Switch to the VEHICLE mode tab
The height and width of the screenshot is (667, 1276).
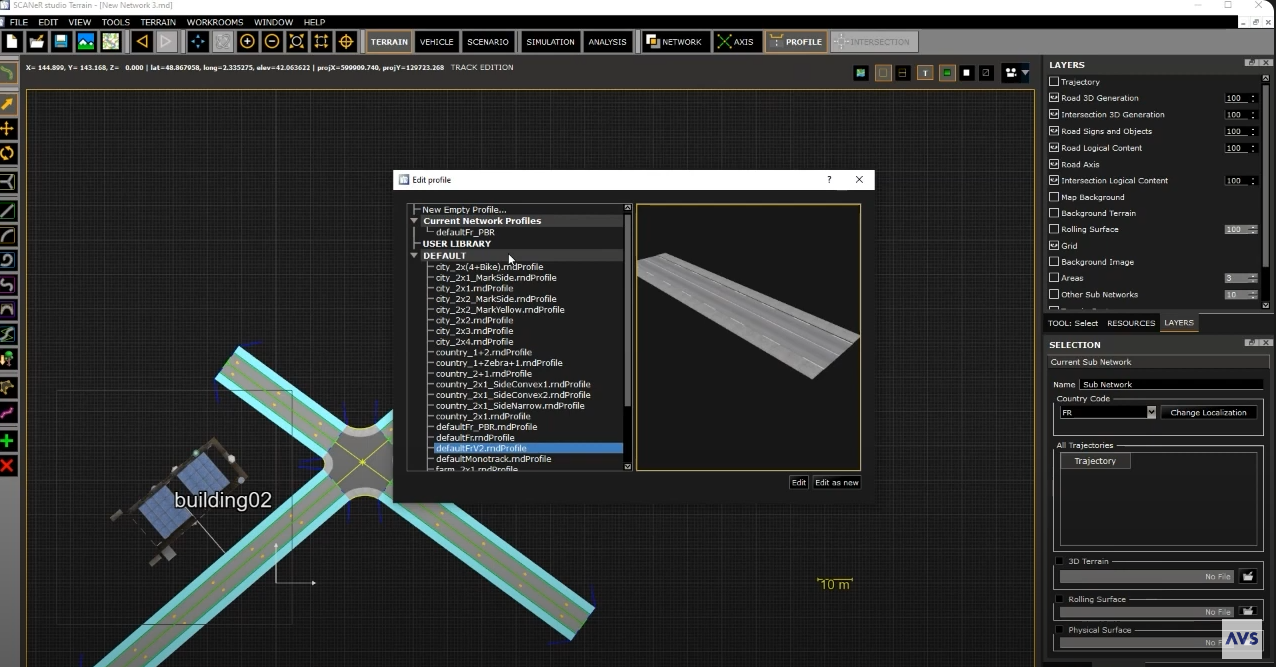[x=437, y=42]
